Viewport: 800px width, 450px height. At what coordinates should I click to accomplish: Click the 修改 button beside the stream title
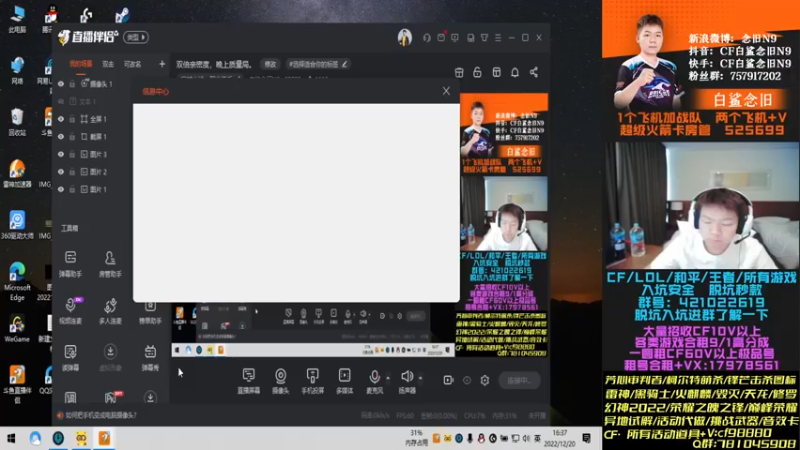[270, 64]
